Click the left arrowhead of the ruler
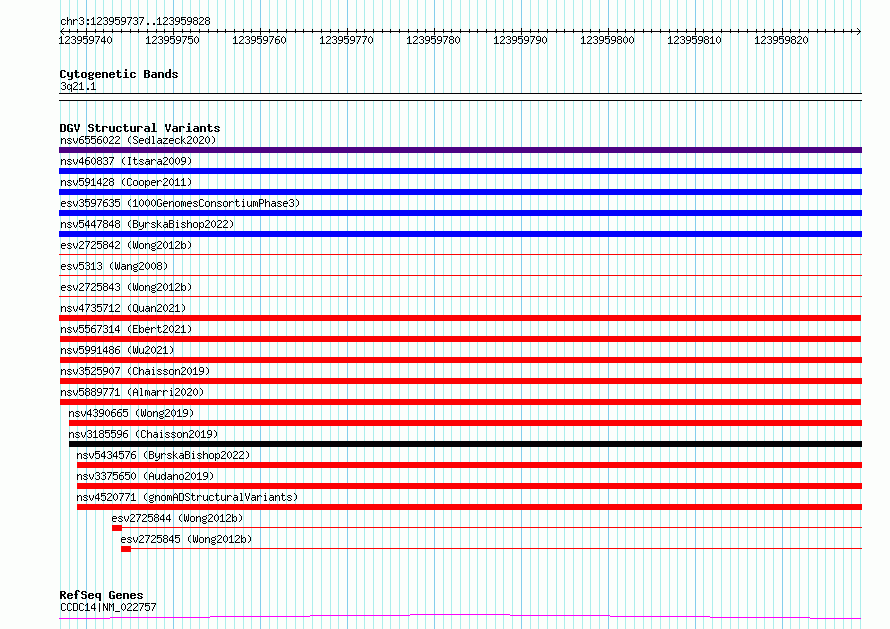The height and width of the screenshot is (629, 890). [x=62, y=31]
